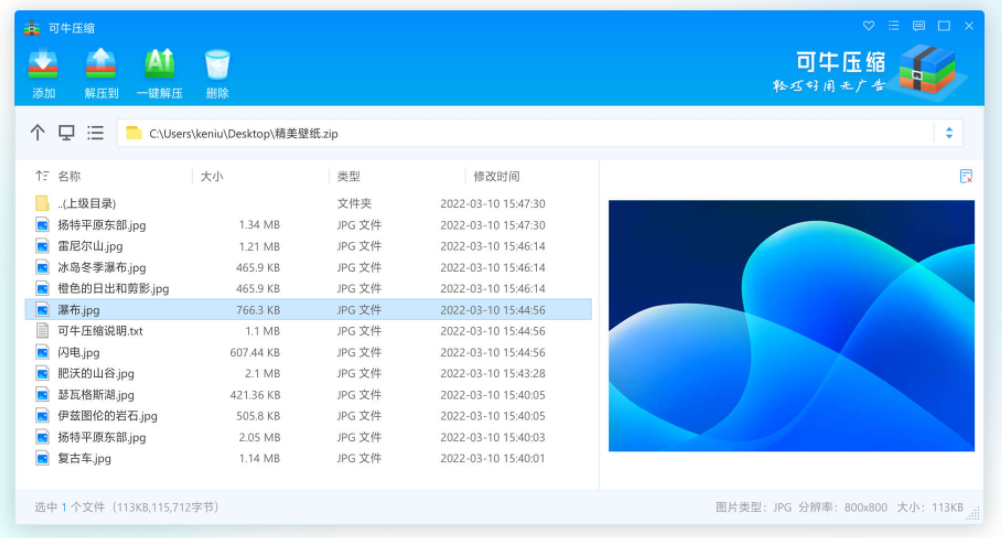Click the 2022-03-10 15:40:03 timestamp
This screenshot has height=538, width=1002.
pyautogui.click(x=493, y=437)
